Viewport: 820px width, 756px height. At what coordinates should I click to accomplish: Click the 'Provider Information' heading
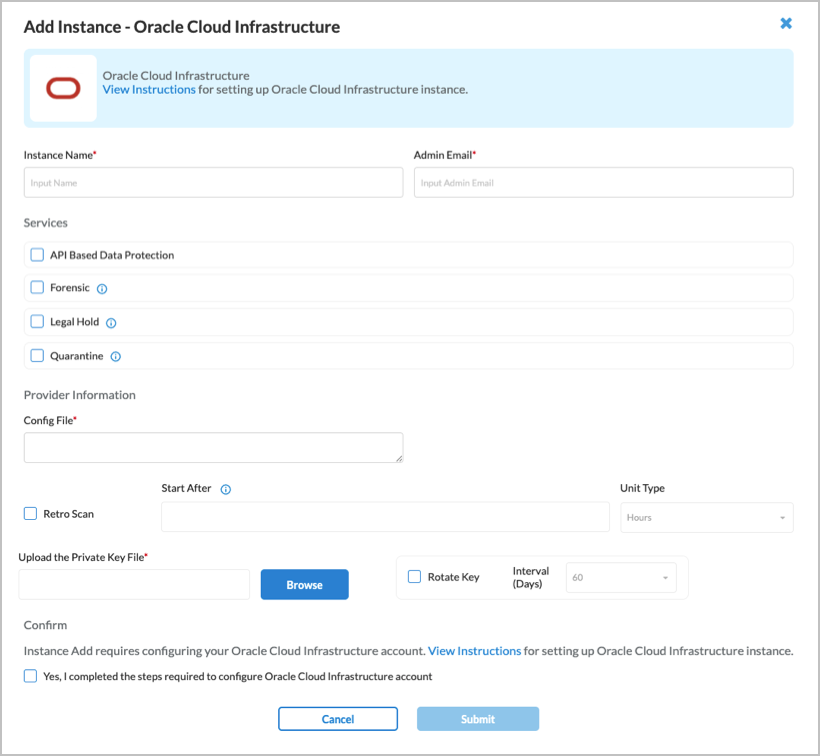79,395
